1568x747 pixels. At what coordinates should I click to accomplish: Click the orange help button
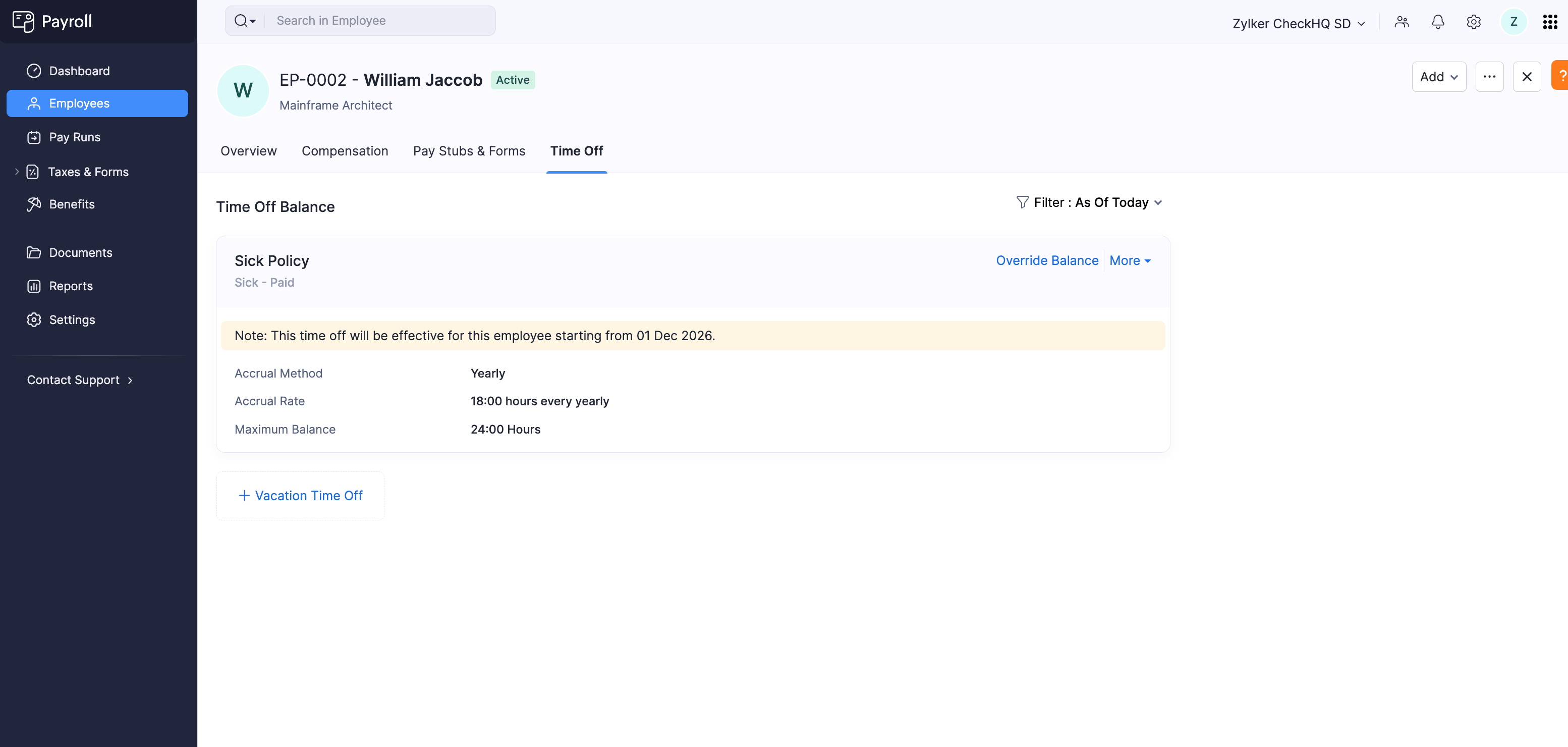click(x=1560, y=76)
